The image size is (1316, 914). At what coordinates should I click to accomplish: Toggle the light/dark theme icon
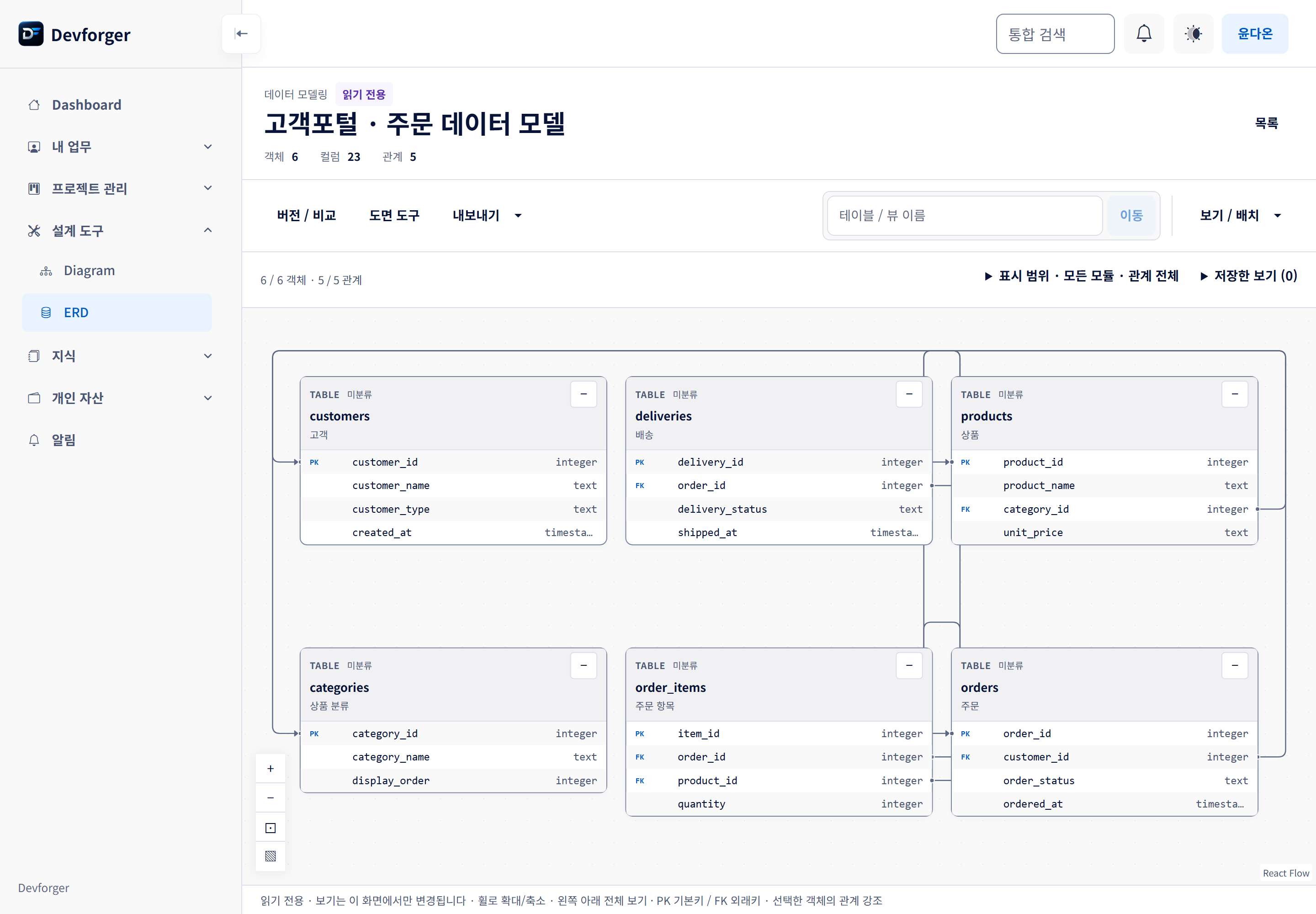click(1193, 34)
